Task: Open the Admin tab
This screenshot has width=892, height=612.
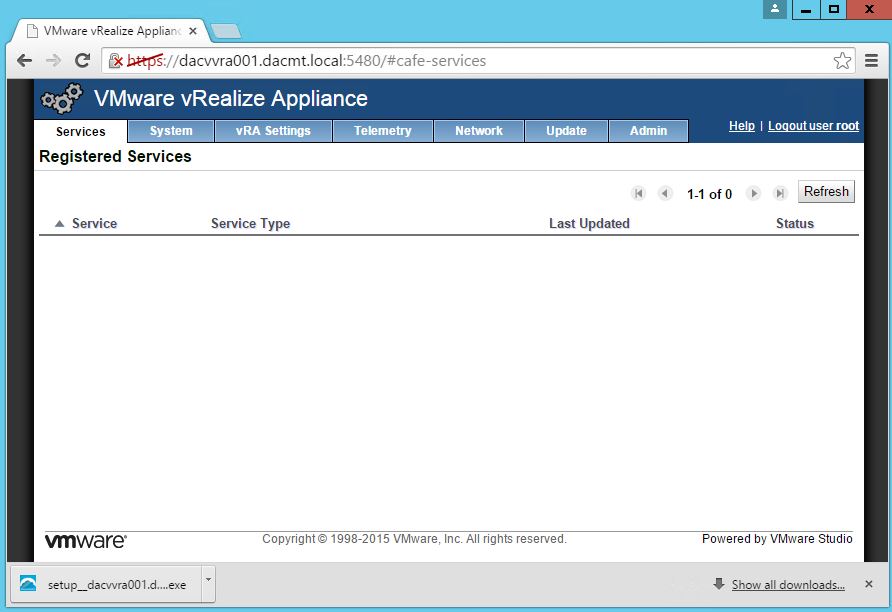Action: pos(649,131)
